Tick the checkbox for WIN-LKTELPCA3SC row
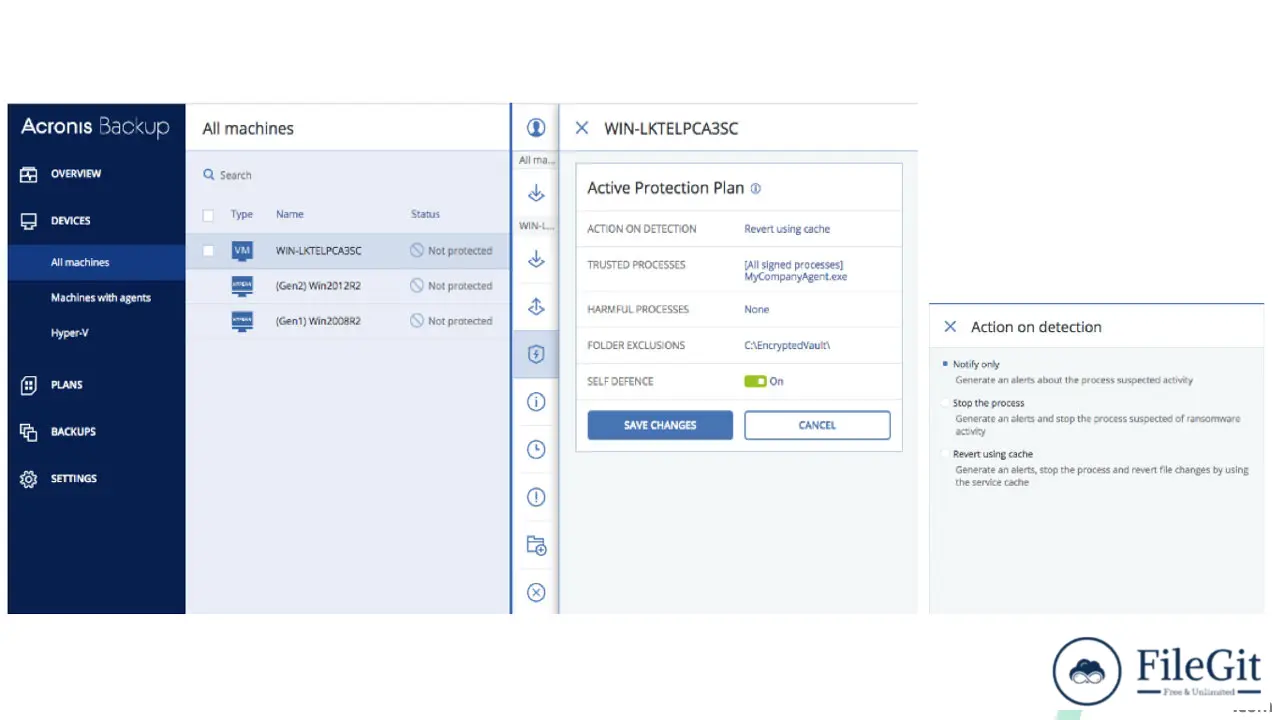The image size is (1280, 720). (208, 251)
